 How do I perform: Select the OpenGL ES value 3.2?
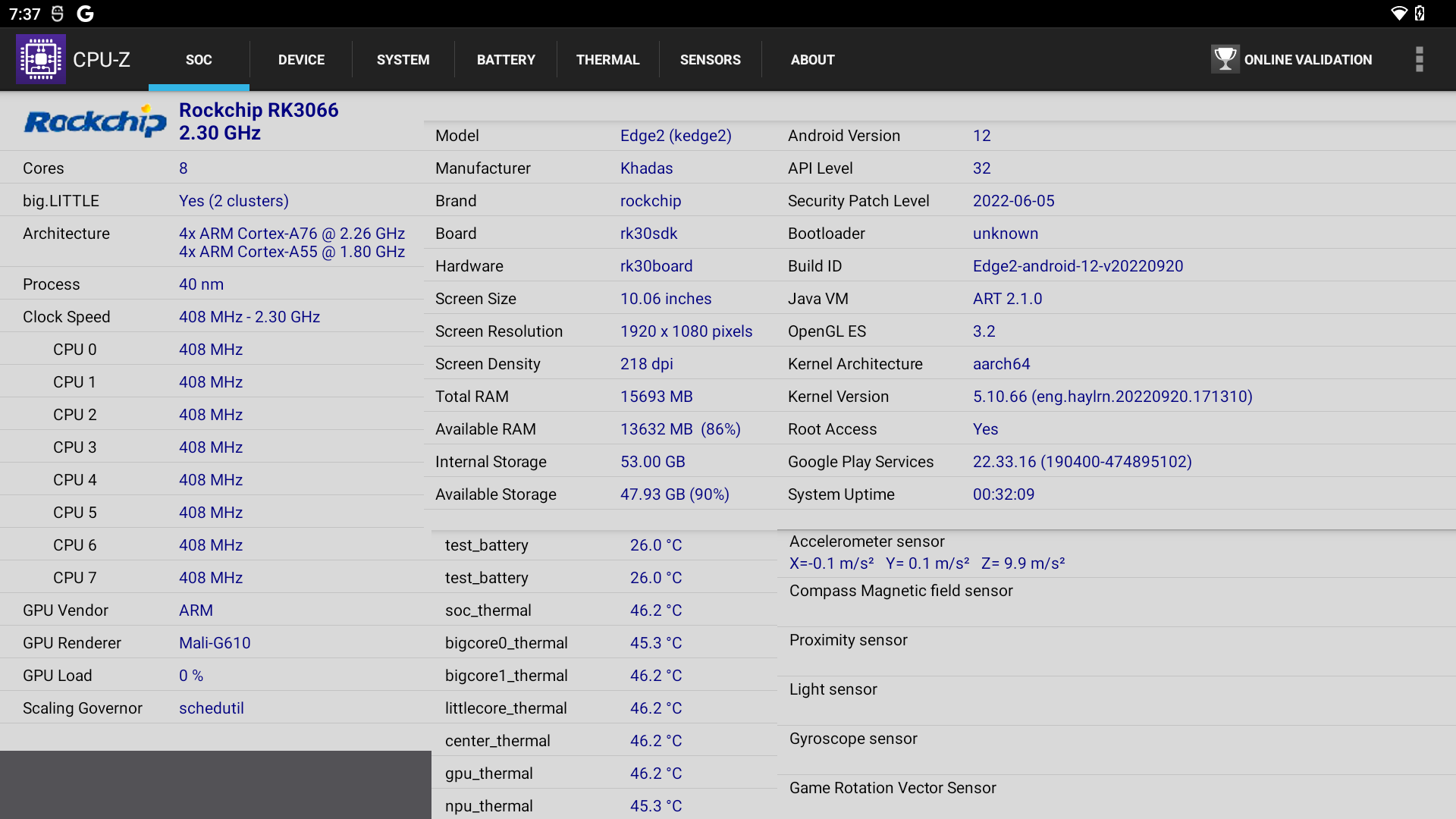pyautogui.click(x=984, y=331)
